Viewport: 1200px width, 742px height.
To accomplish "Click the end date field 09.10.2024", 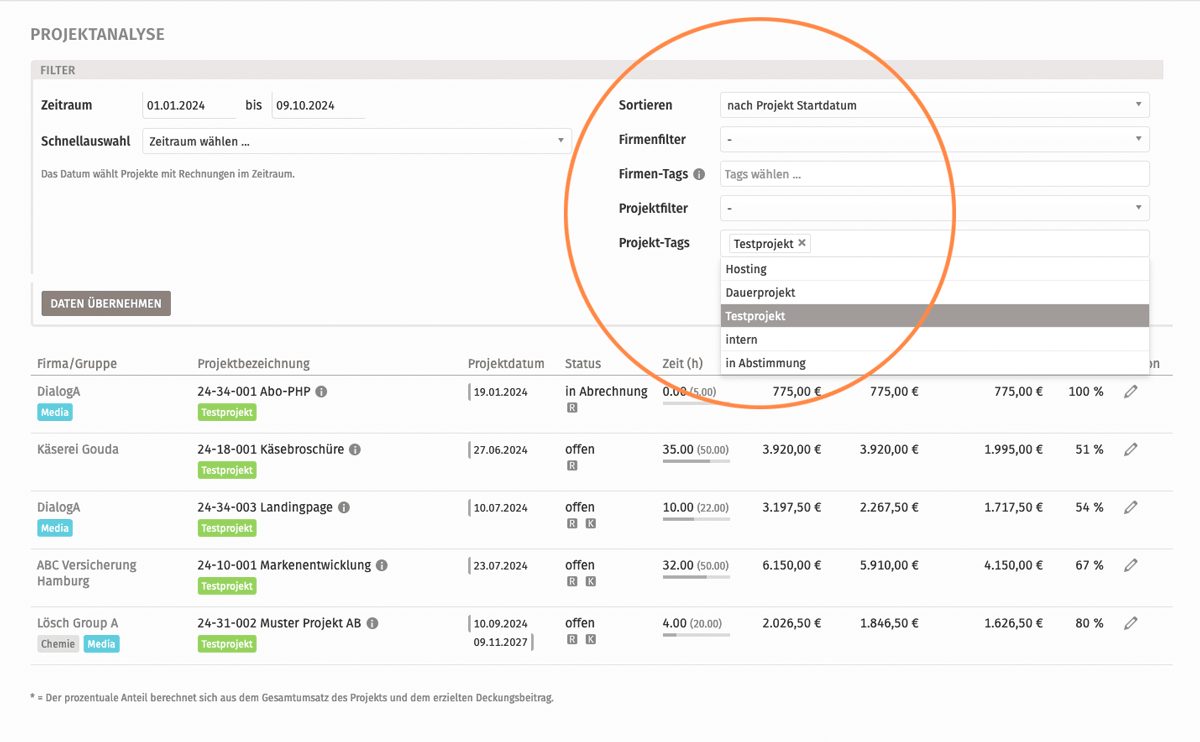I will [318, 105].
